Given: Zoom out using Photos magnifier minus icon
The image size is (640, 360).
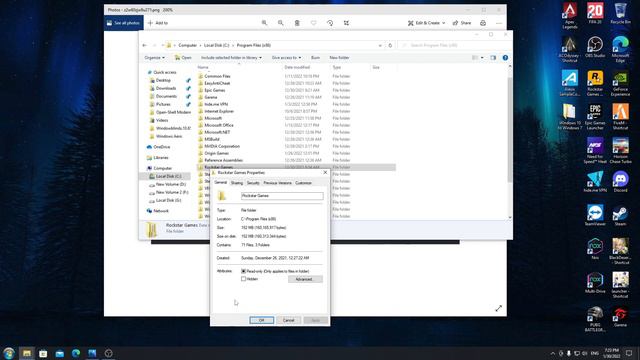Looking at the screenshot, I should (x=281, y=23).
